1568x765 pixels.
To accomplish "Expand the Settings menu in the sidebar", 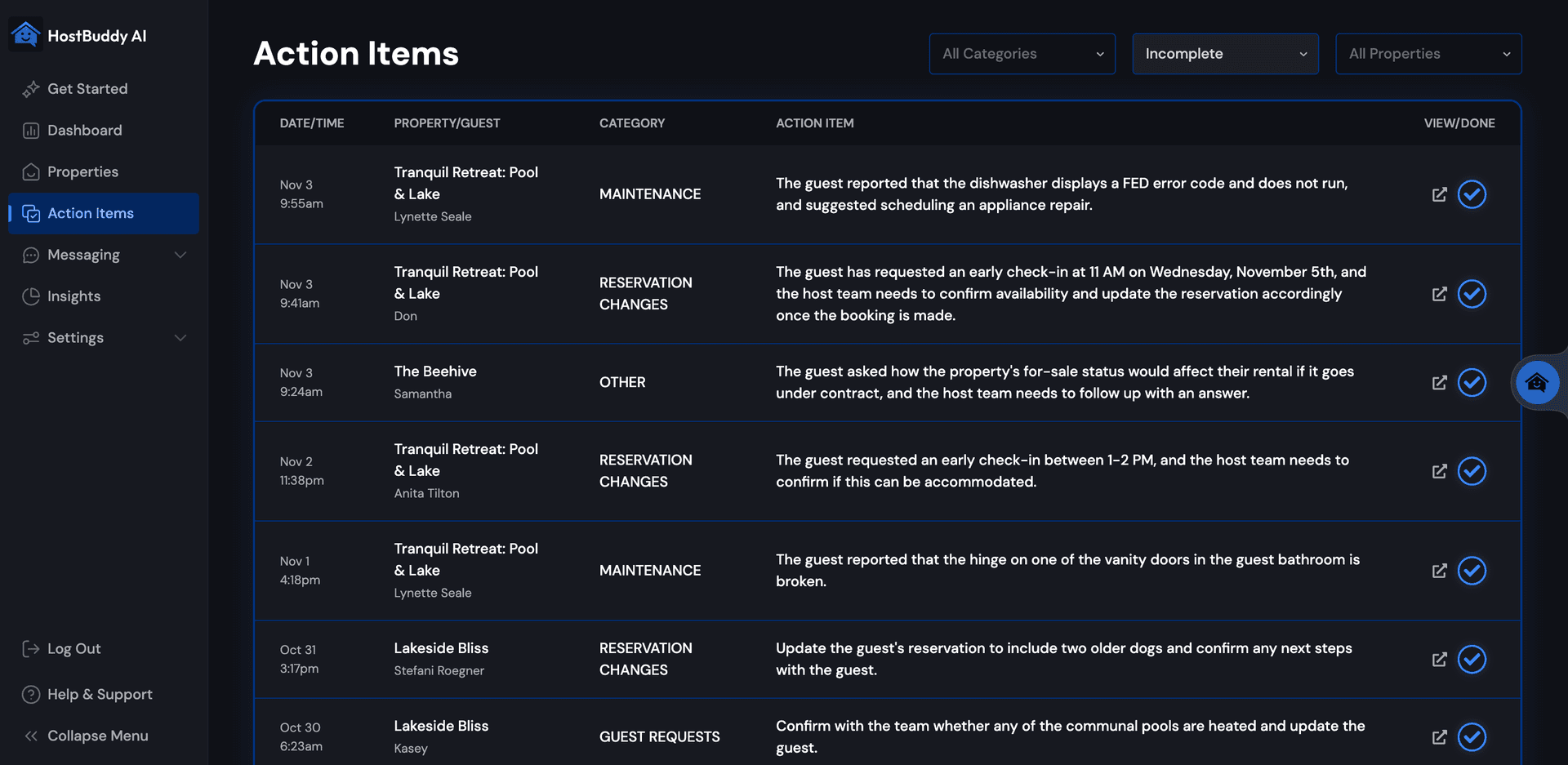I will pyautogui.click(x=180, y=337).
